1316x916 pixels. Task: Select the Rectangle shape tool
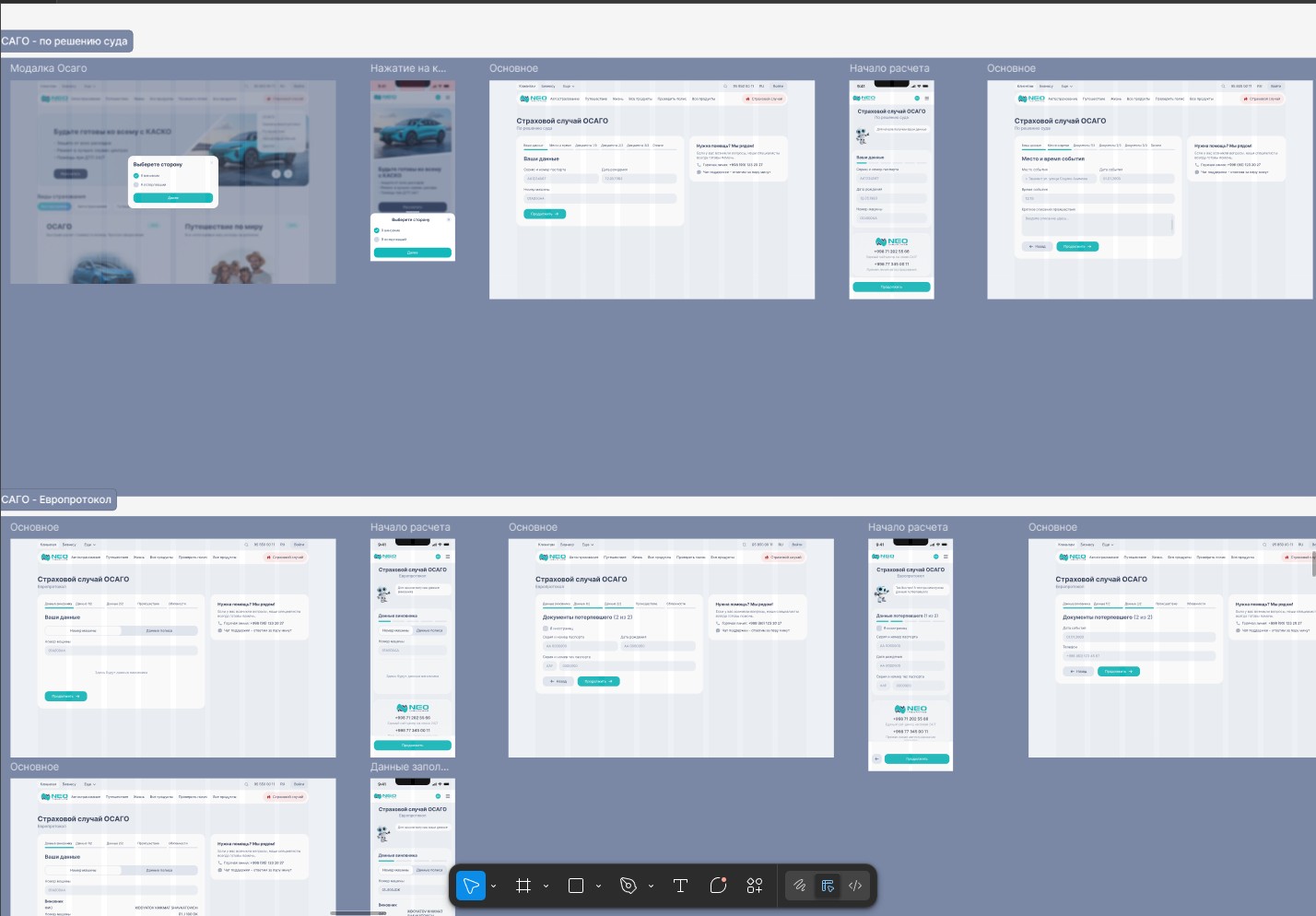point(576,886)
